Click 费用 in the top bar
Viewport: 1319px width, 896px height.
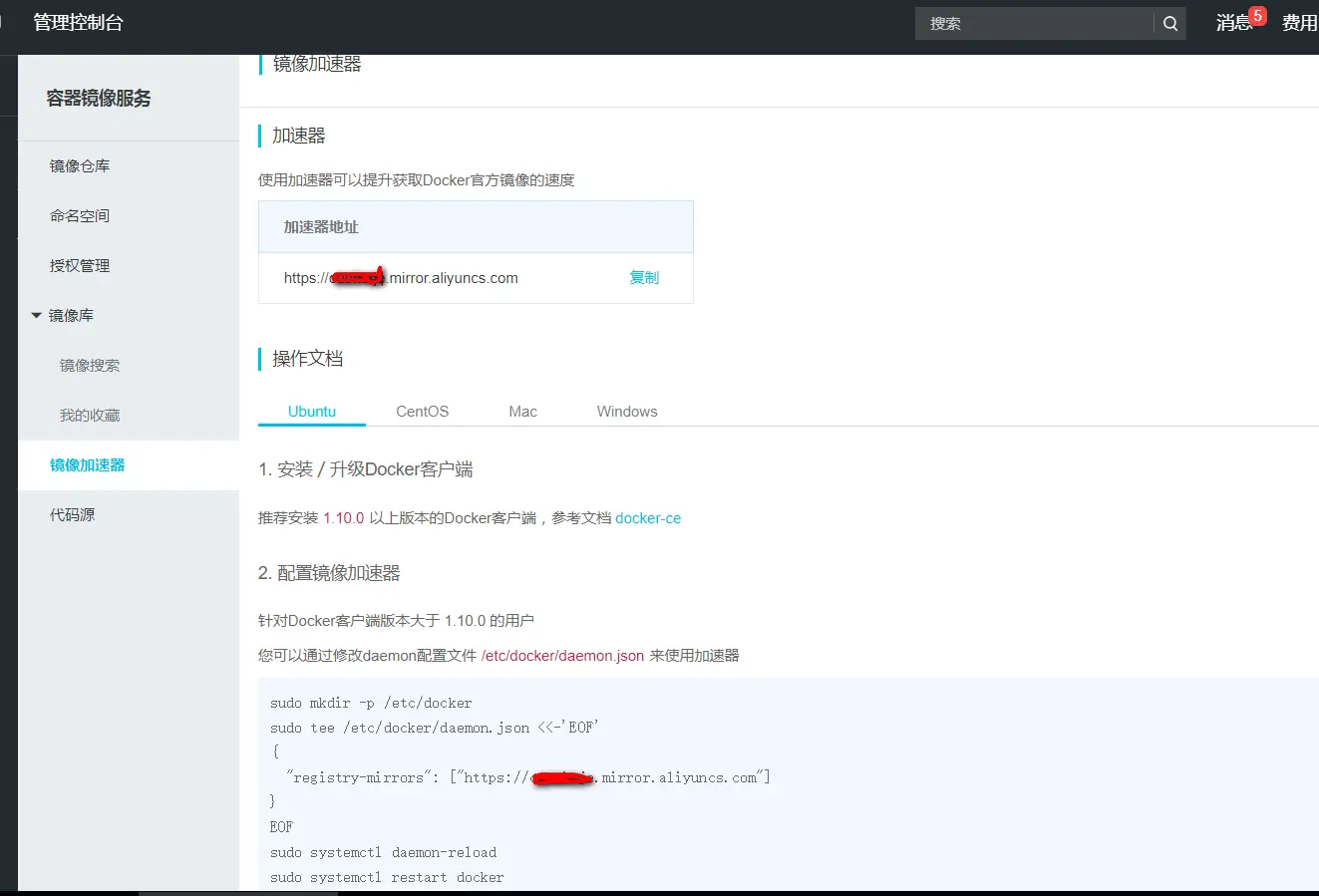tap(1299, 23)
